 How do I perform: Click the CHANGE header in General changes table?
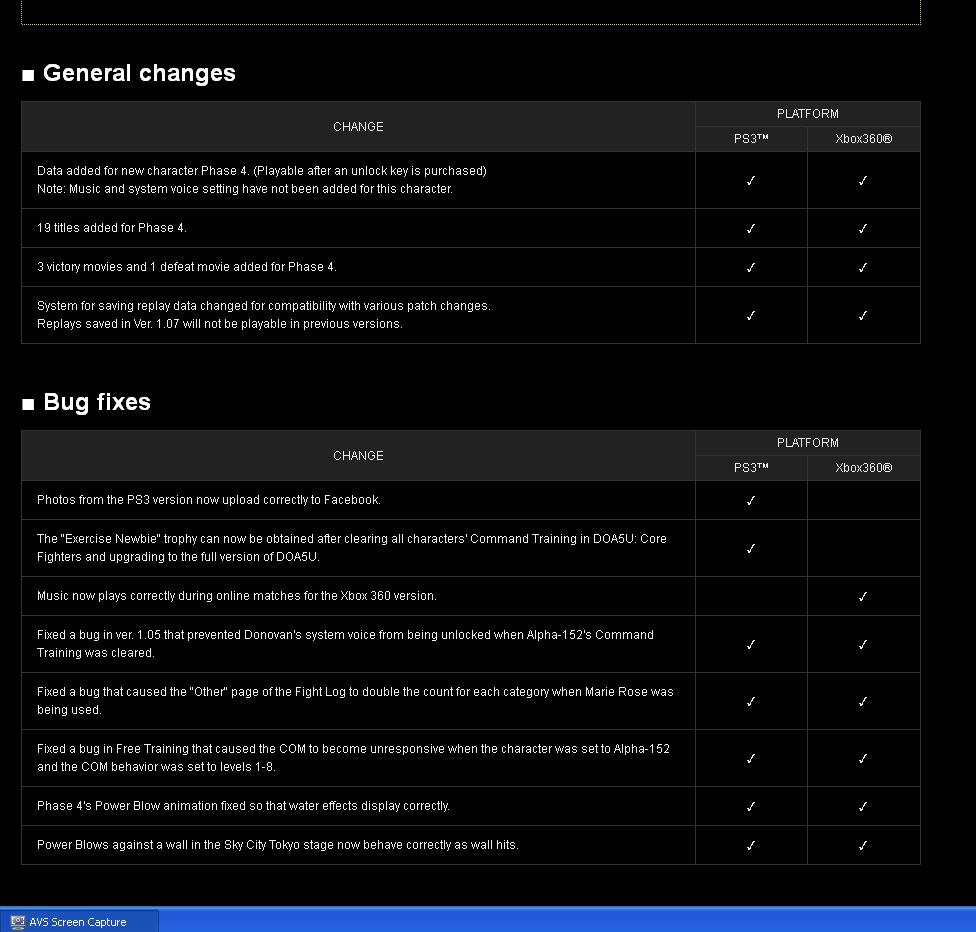[358, 127]
